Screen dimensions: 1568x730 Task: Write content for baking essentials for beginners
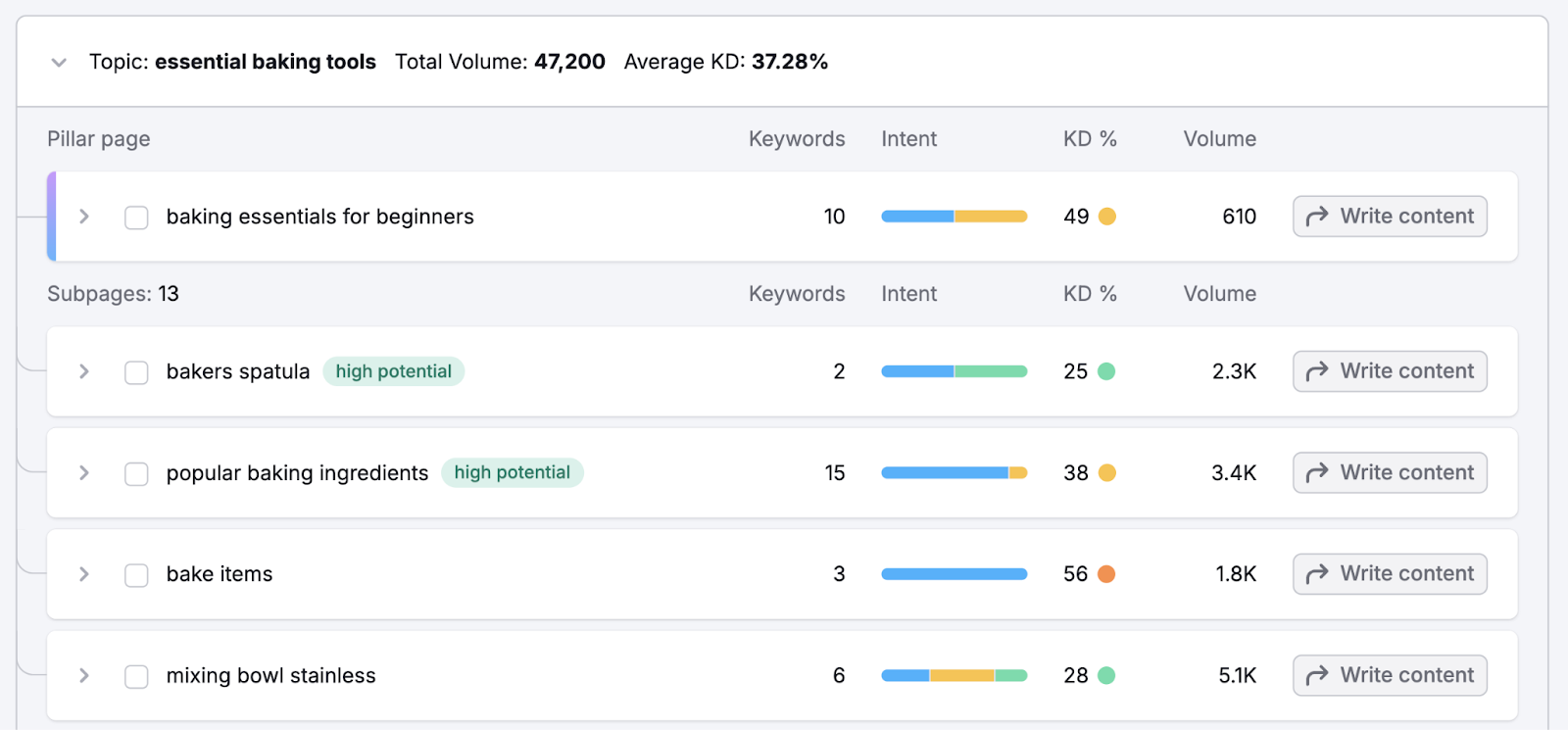1390,217
